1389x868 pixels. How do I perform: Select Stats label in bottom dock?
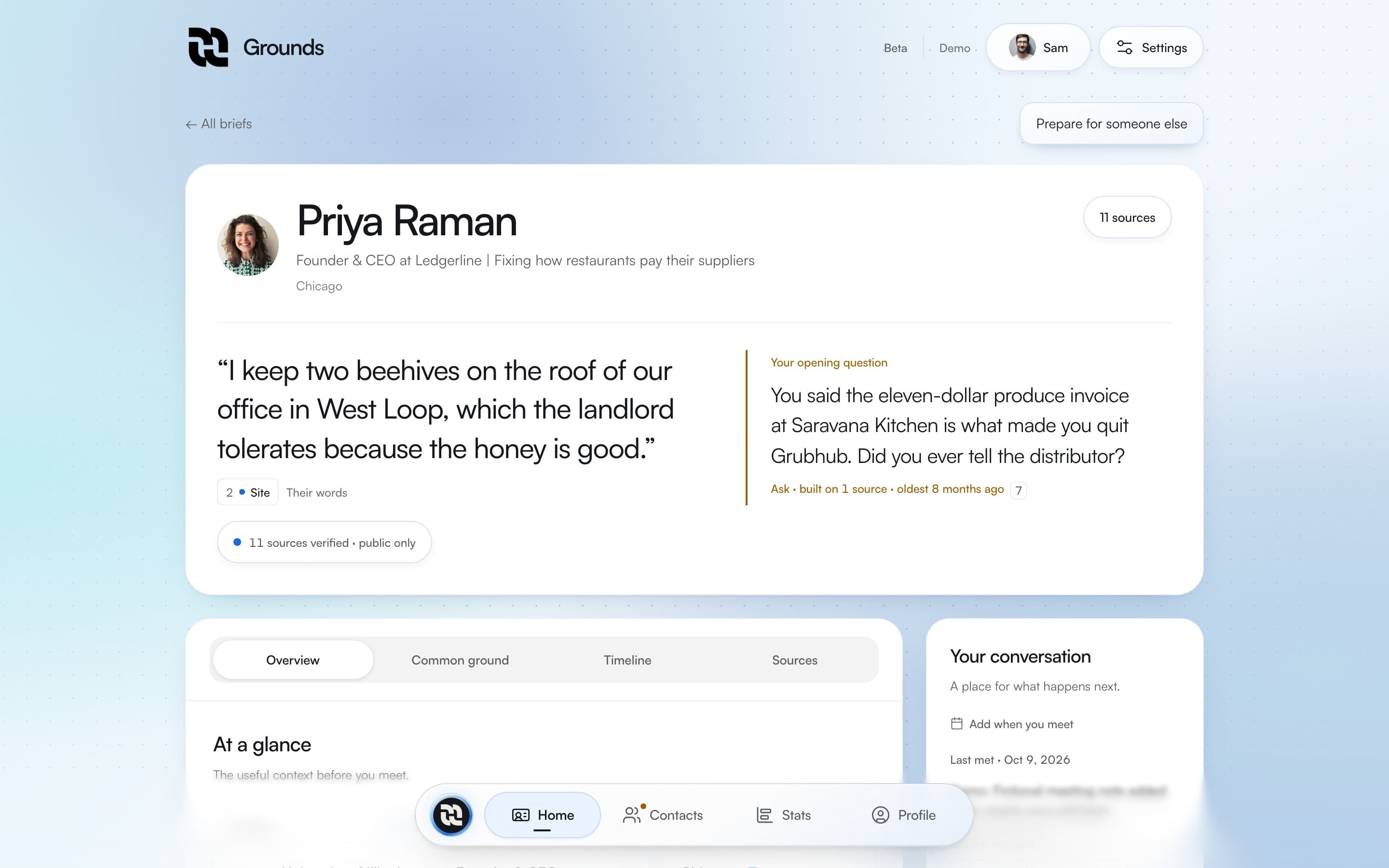(796, 815)
